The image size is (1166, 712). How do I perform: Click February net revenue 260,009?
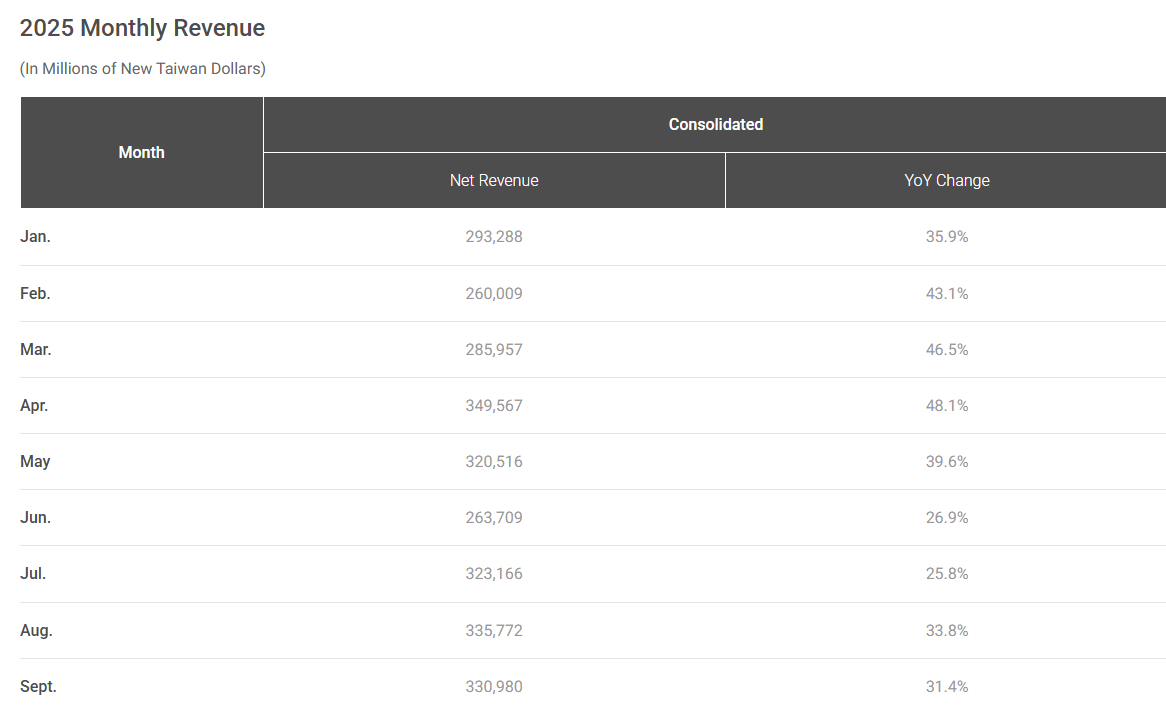click(494, 294)
